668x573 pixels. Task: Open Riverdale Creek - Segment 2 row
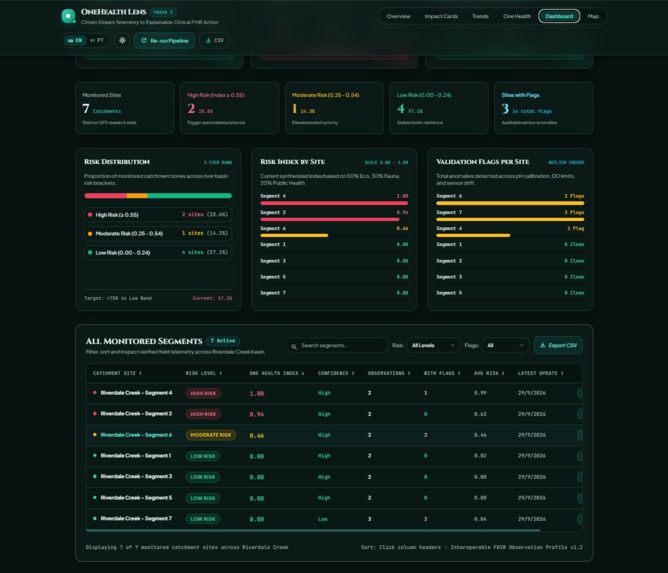334,414
